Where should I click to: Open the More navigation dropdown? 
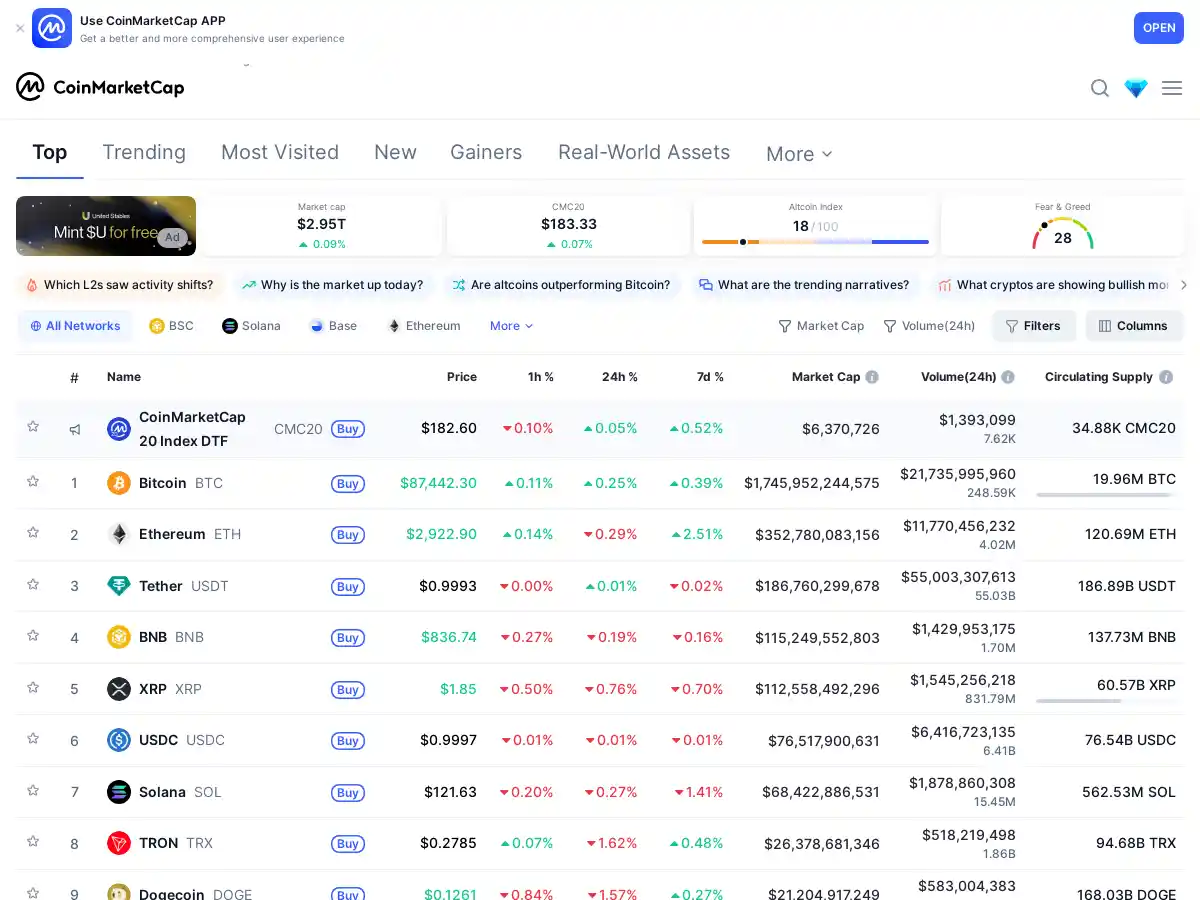(797, 153)
